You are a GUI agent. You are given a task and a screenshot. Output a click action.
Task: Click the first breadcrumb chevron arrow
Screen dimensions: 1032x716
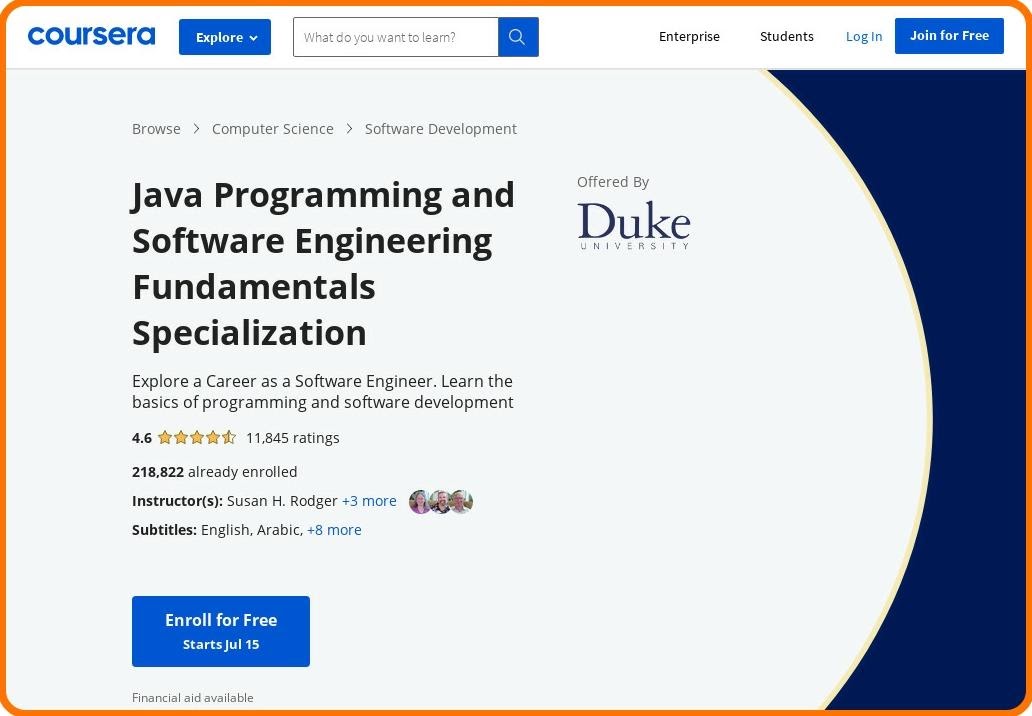[196, 129]
